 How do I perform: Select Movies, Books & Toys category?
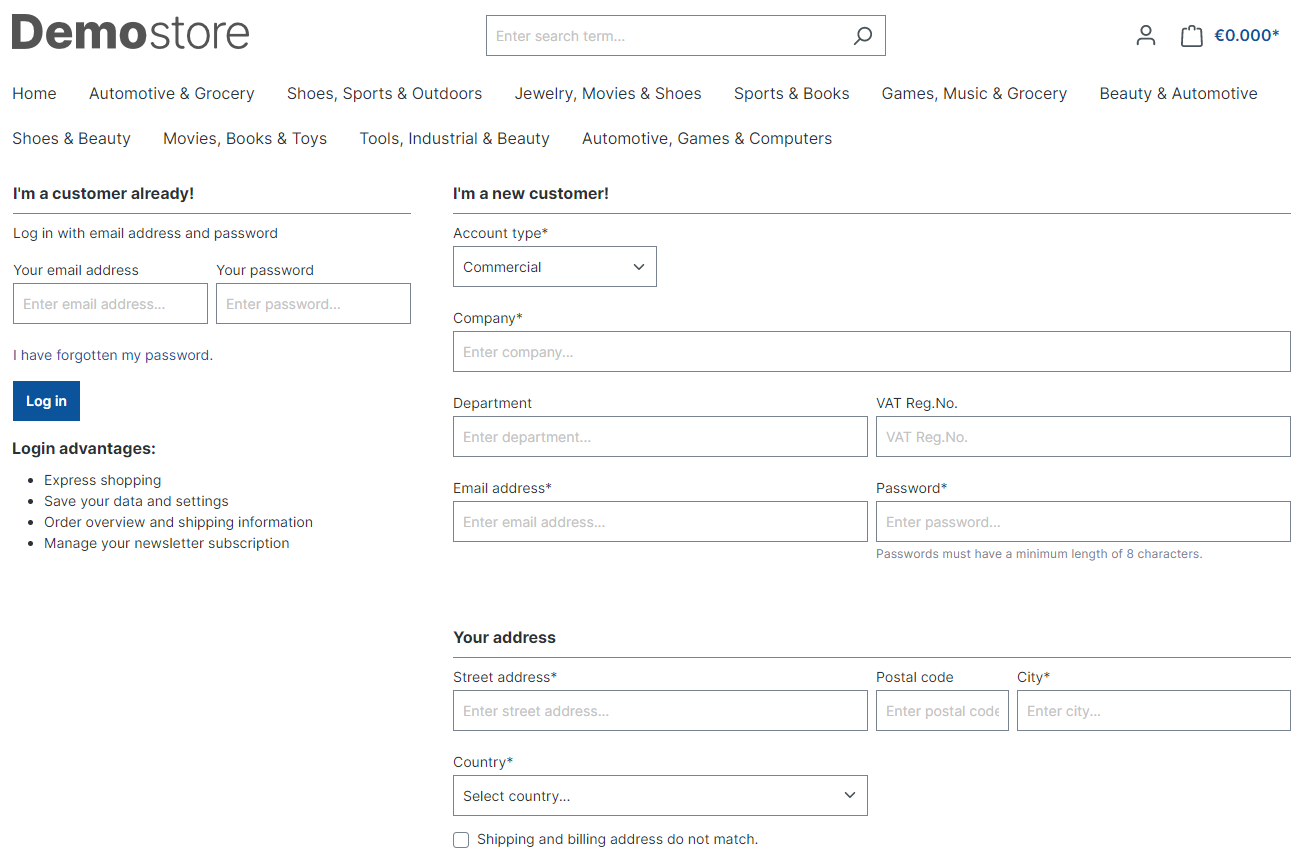(245, 139)
